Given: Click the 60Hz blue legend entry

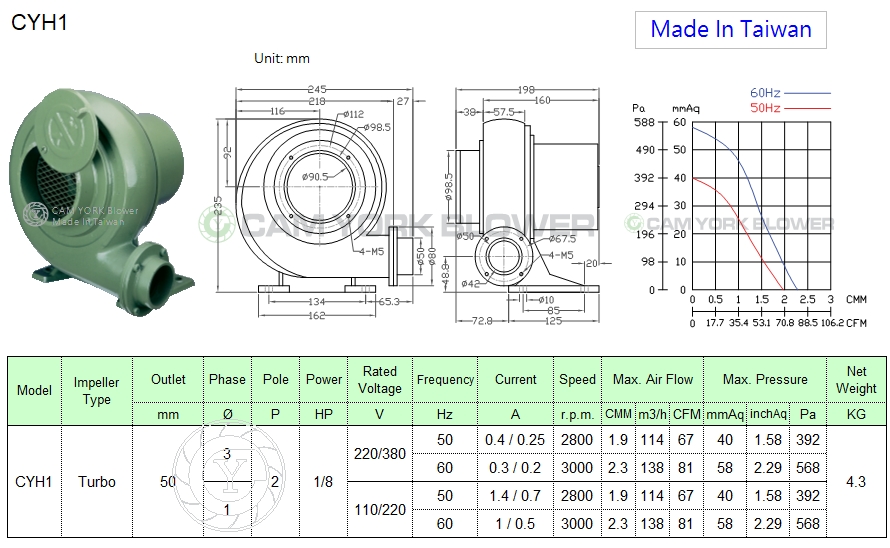Looking at the screenshot, I should (790, 93).
